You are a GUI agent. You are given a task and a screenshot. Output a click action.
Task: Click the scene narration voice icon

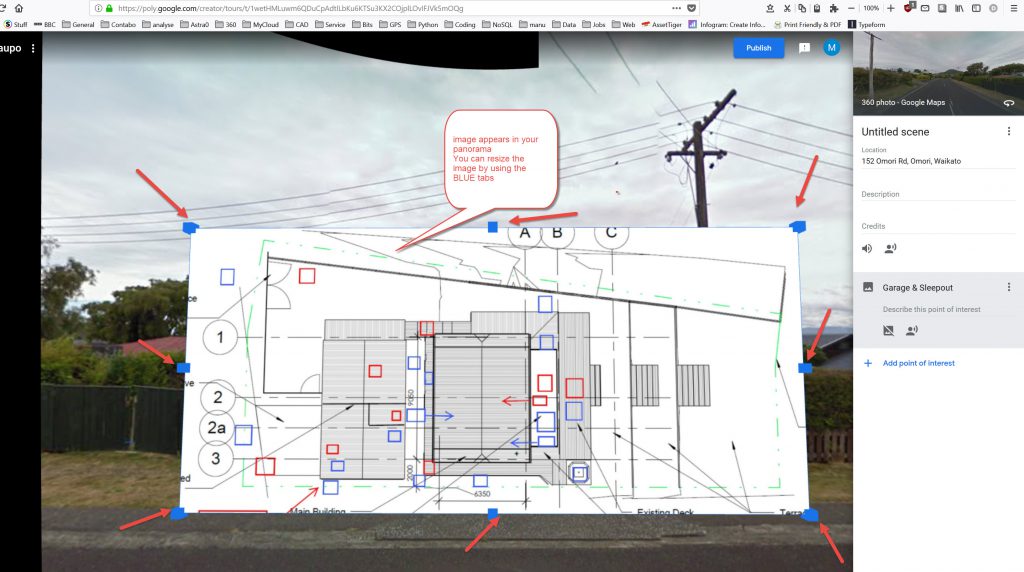click(x=889, y=248)
